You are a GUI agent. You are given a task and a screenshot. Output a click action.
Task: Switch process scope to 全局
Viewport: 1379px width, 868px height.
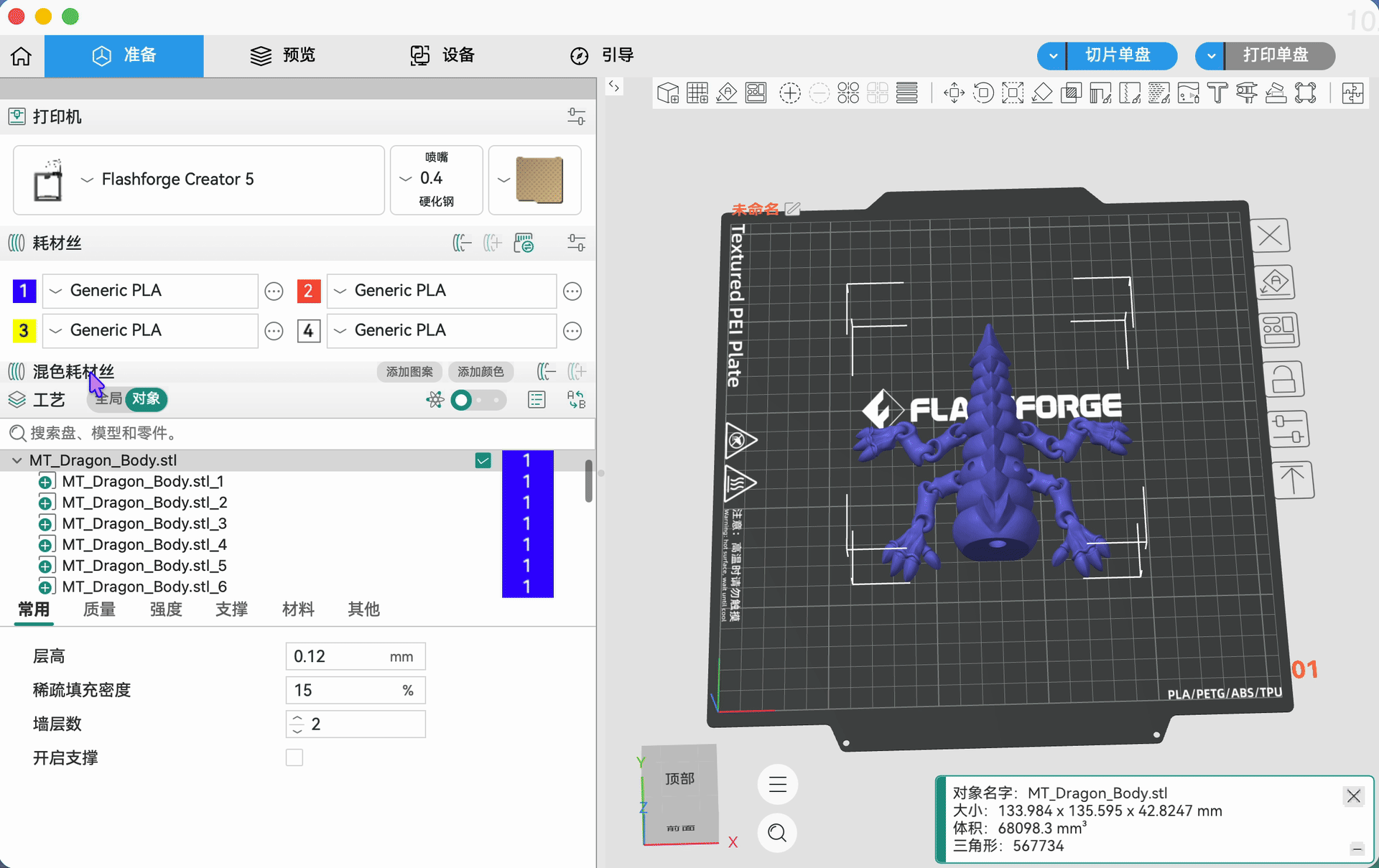[108, 399]
